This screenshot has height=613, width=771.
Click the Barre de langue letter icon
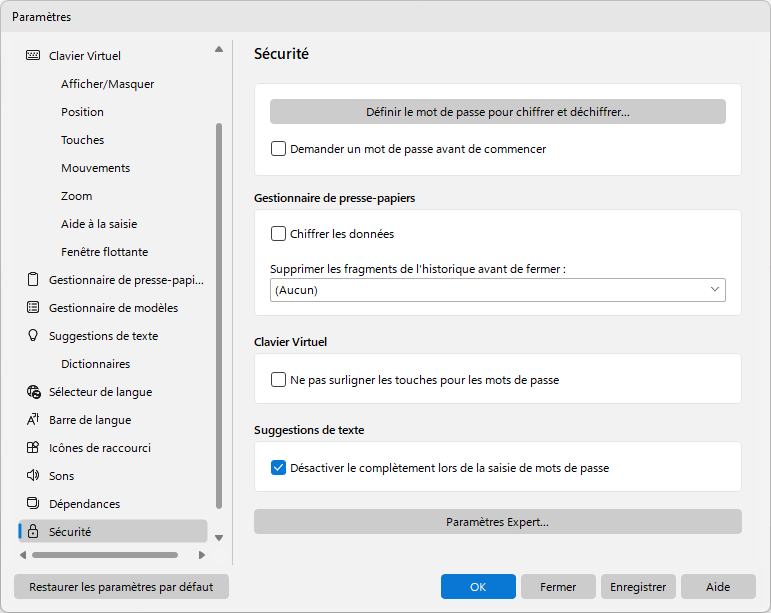(x=33, y=419)
